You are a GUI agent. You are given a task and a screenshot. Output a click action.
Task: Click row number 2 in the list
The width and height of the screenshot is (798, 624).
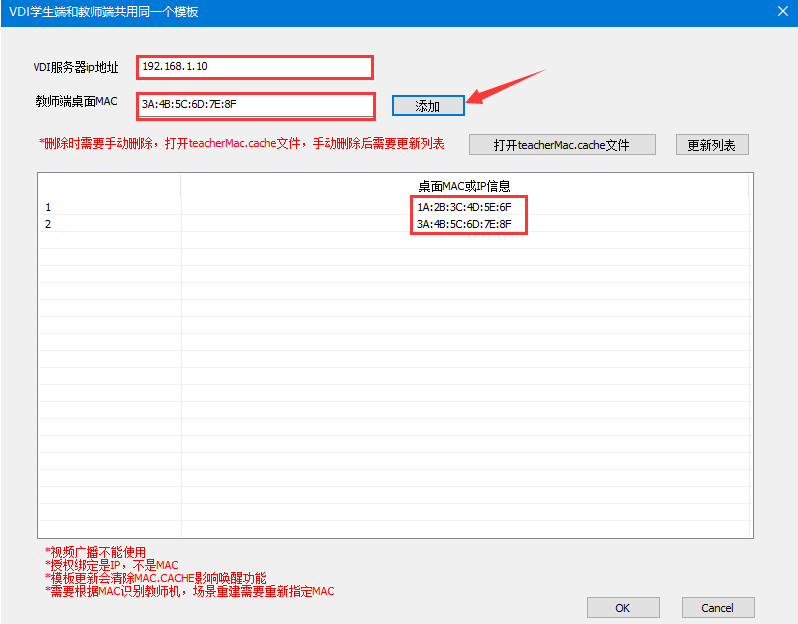[48, 224]
